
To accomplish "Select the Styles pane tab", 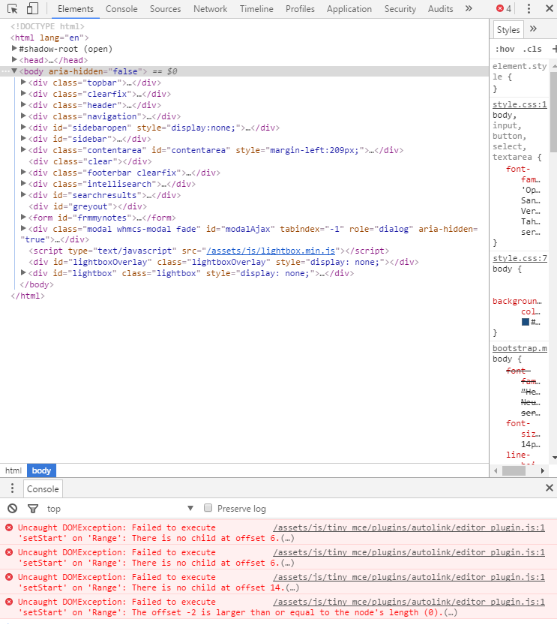I will point(508,30).
